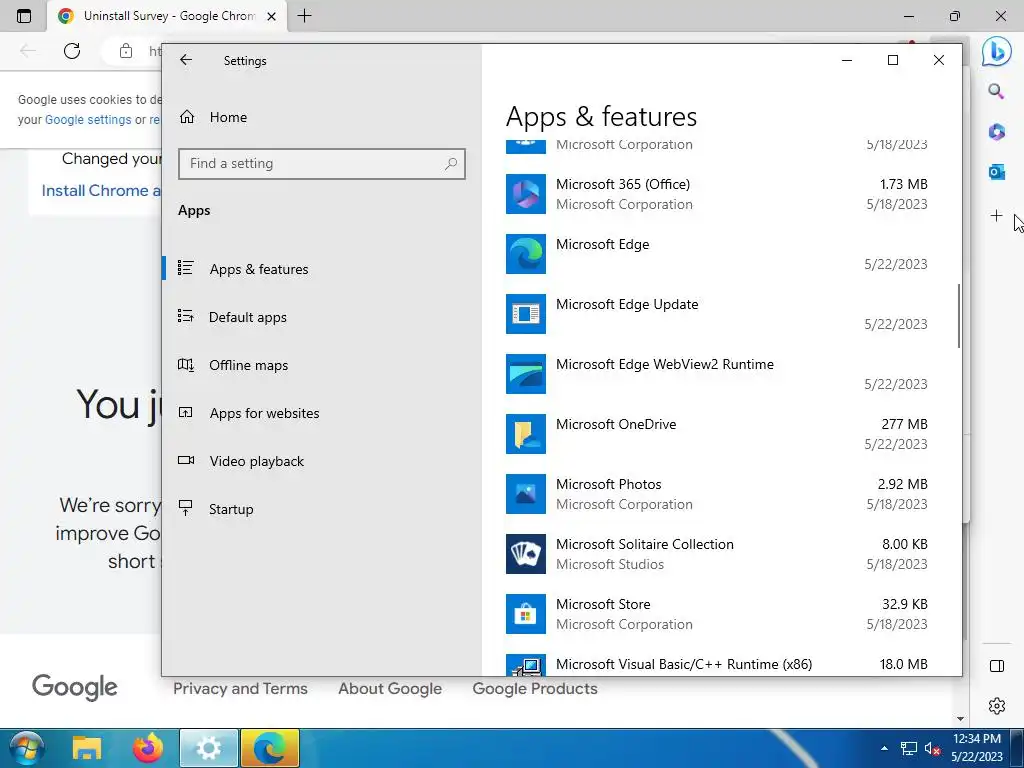This screenshot has width=1024, height=768.
Task: Select the Microsoft OneDrive entry name
Action: point(616,425)
